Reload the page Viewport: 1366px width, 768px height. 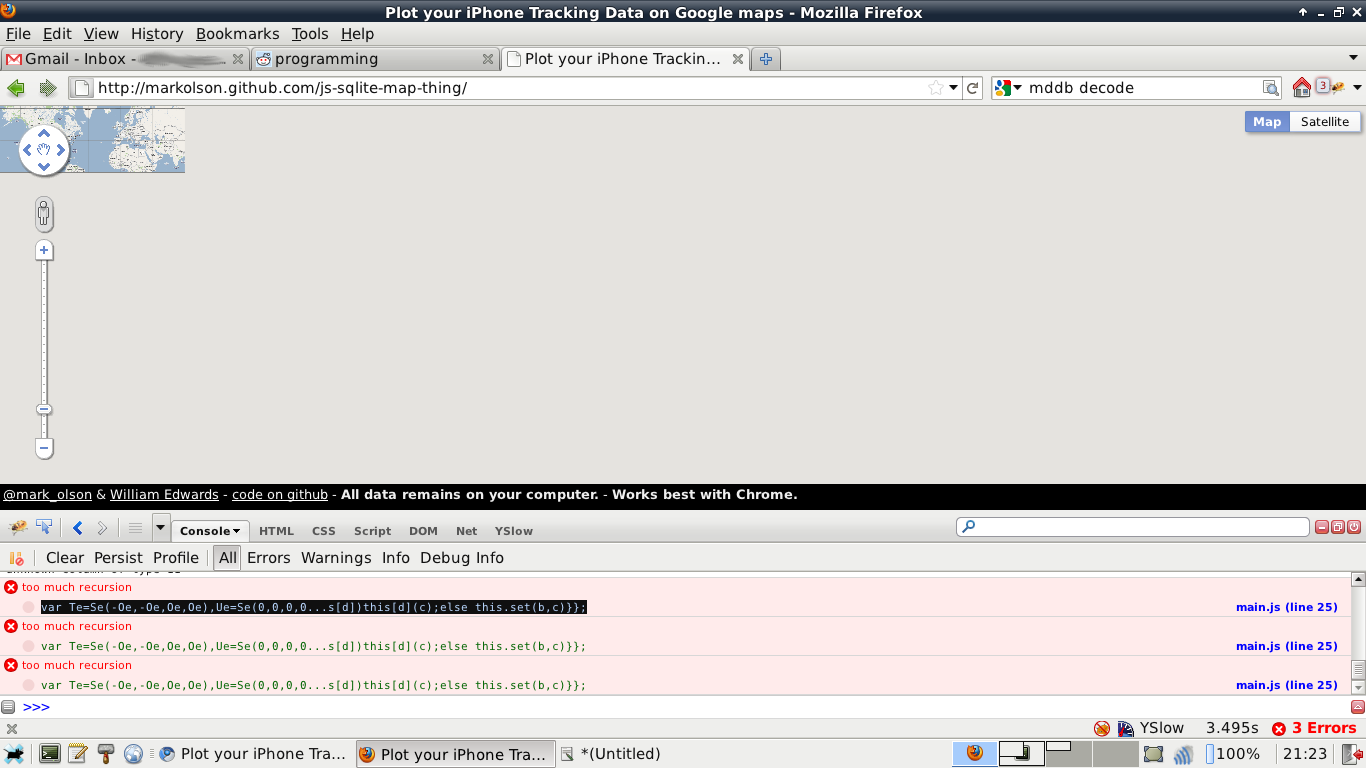click(973, 88)
